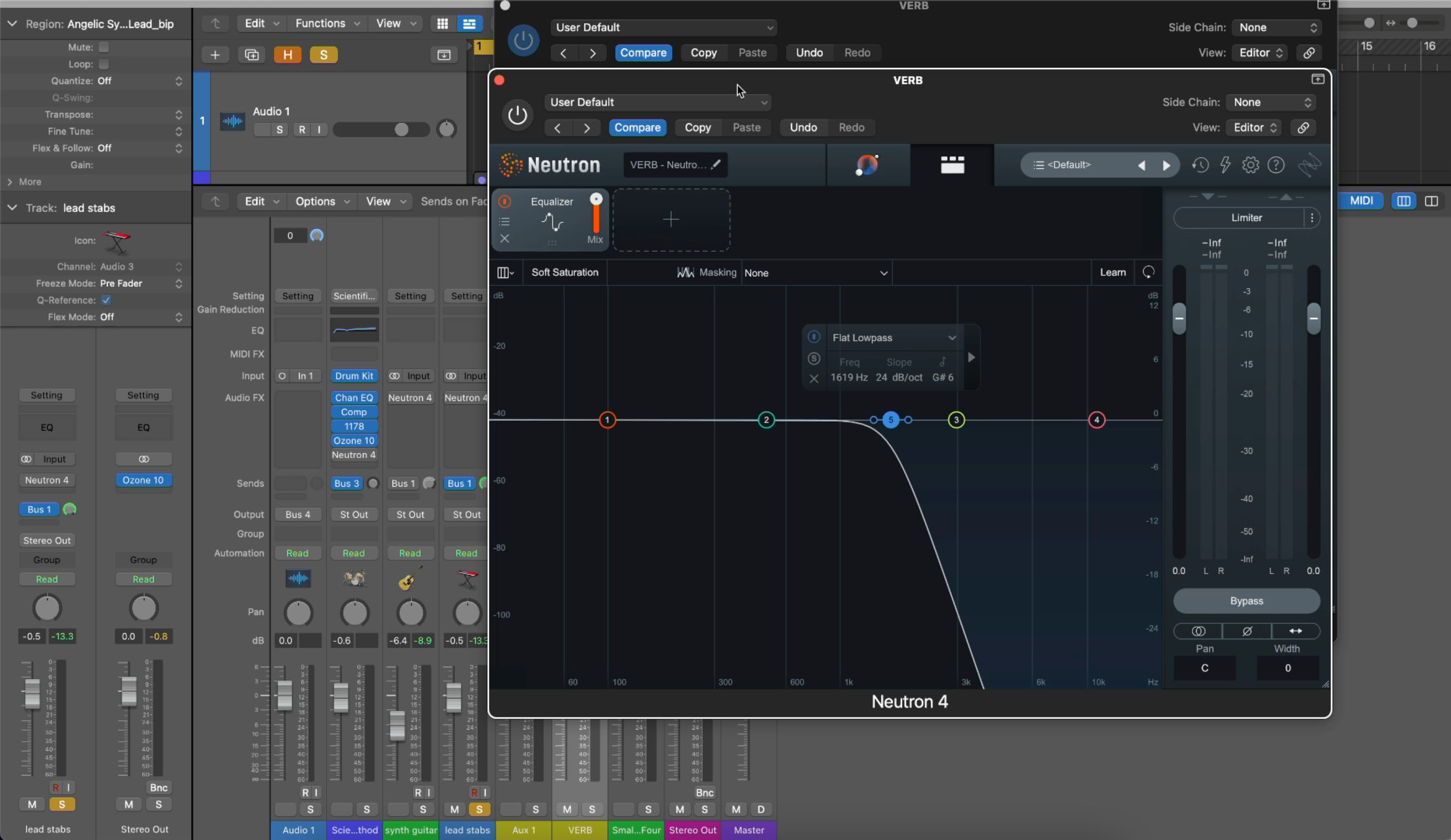Viewport: 1451px width, 840px height.
Task: Toggle Equalizer module power
Action: 505,201
